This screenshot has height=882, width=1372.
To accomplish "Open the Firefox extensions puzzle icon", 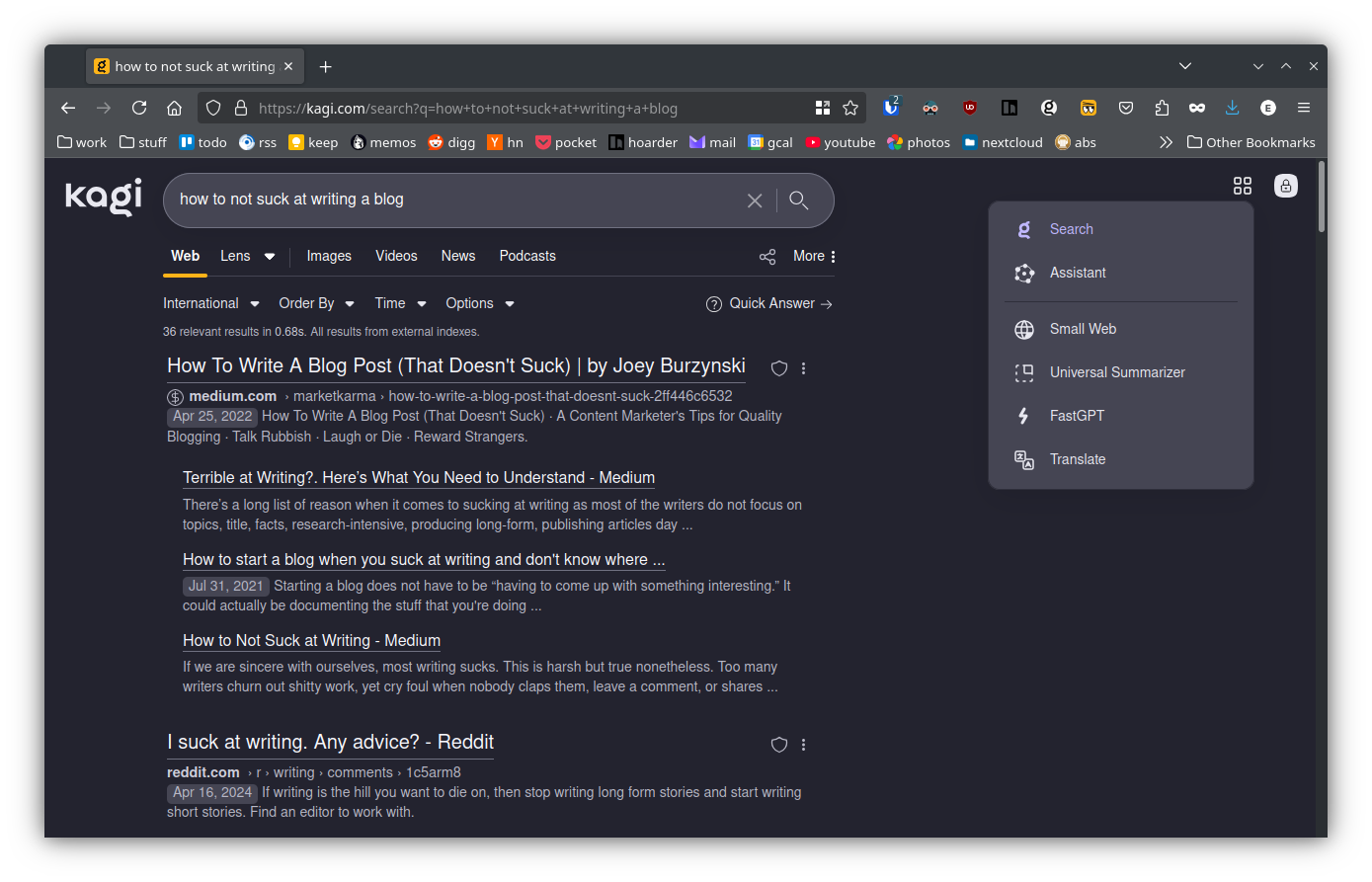I will tap(1162, 108).
